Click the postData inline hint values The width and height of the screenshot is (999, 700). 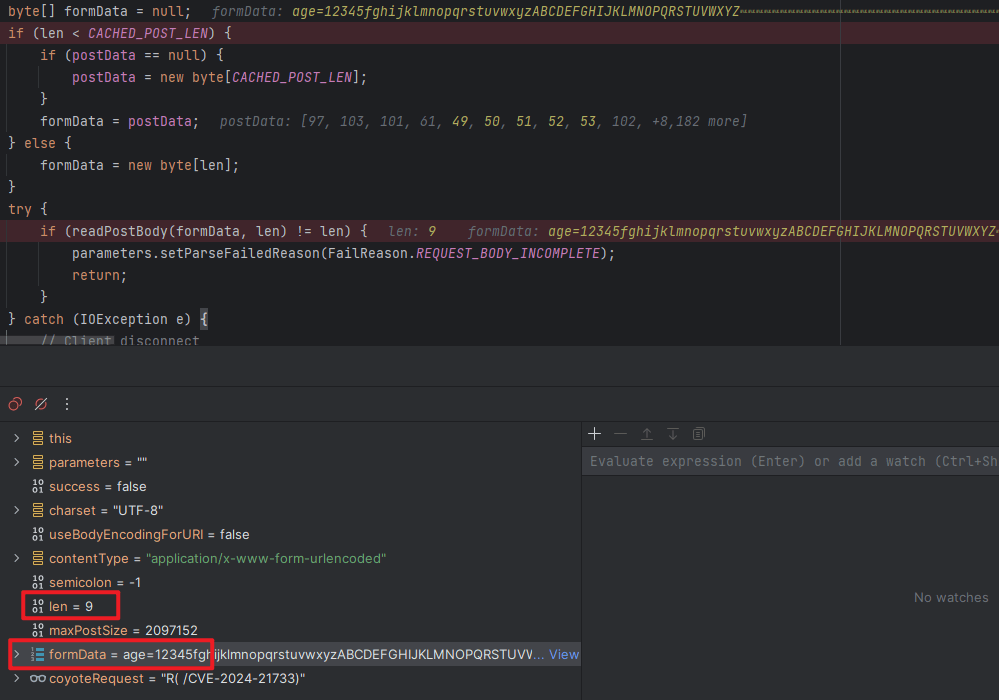484,121
